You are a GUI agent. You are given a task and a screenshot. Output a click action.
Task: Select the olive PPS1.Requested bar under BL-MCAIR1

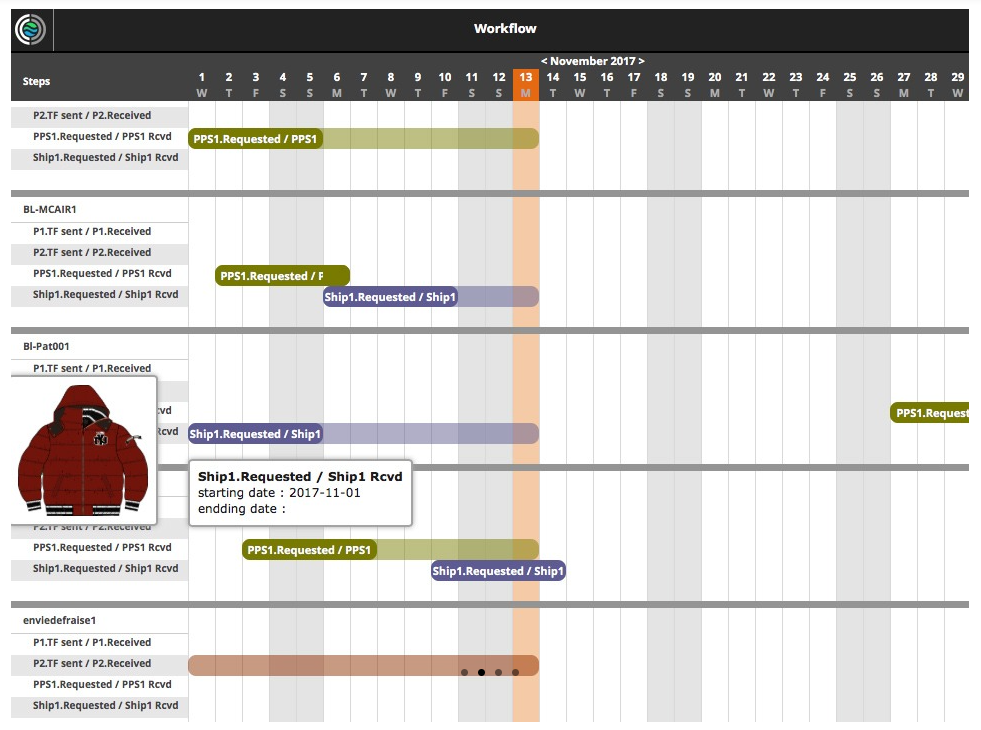(282, 276)
